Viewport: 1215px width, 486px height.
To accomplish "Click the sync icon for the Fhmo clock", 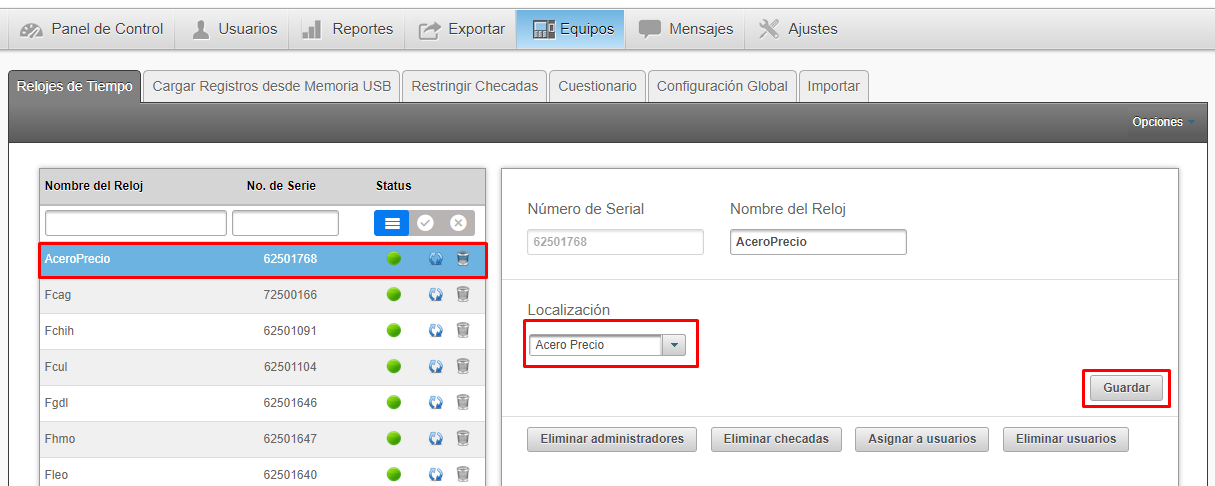I will point(436,438).
